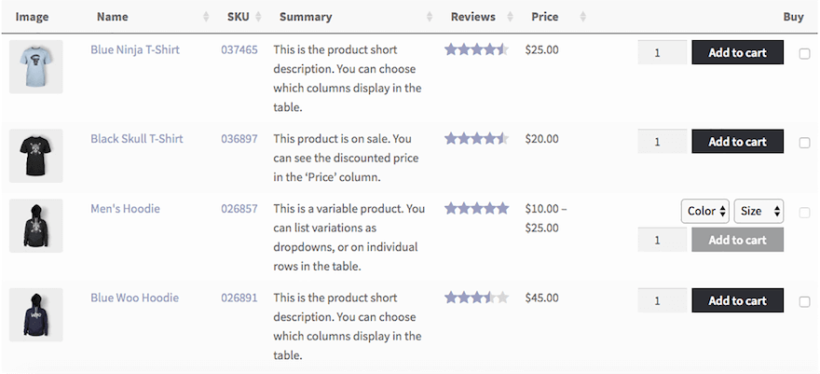This screenshot has height=374, width=820.
Task: Click the Name column header
Action: [112, 17]
